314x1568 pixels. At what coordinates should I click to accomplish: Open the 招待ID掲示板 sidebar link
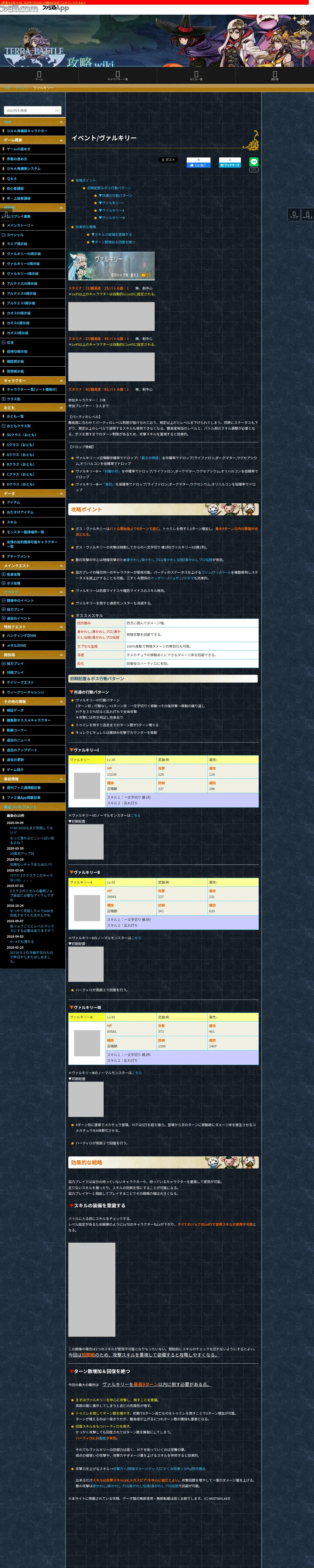[17, 351]
